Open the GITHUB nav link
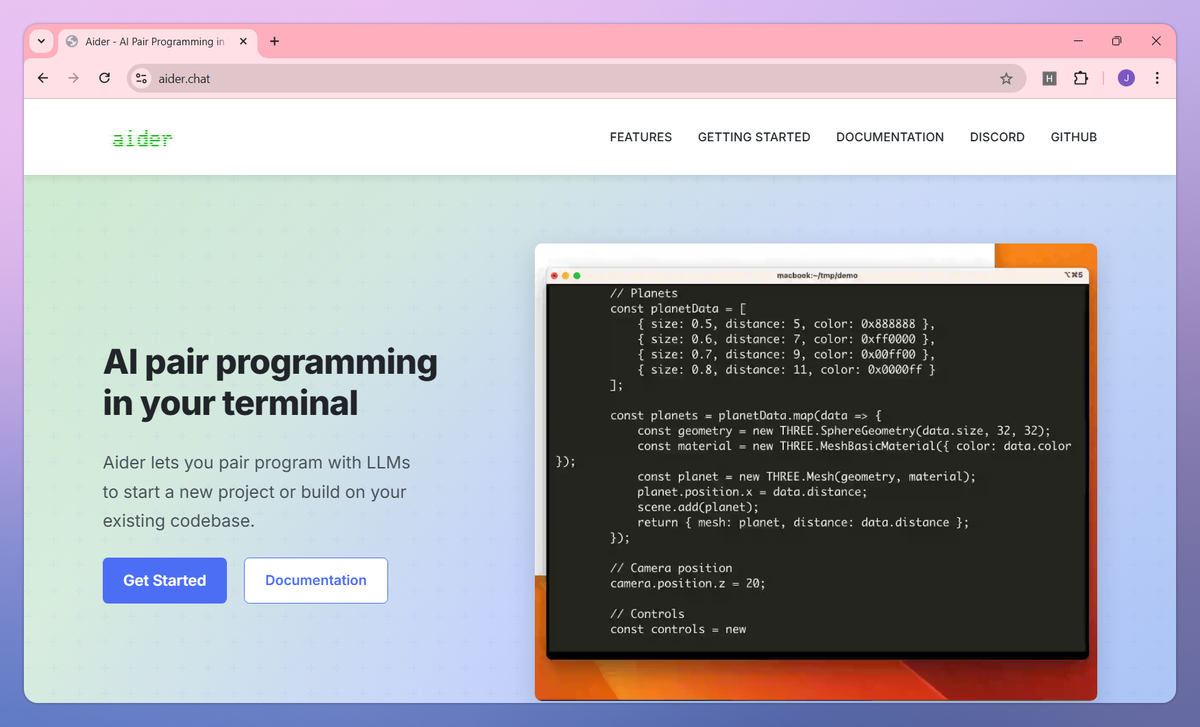This screenshot has height=727, width=1200. [1074, 137]
